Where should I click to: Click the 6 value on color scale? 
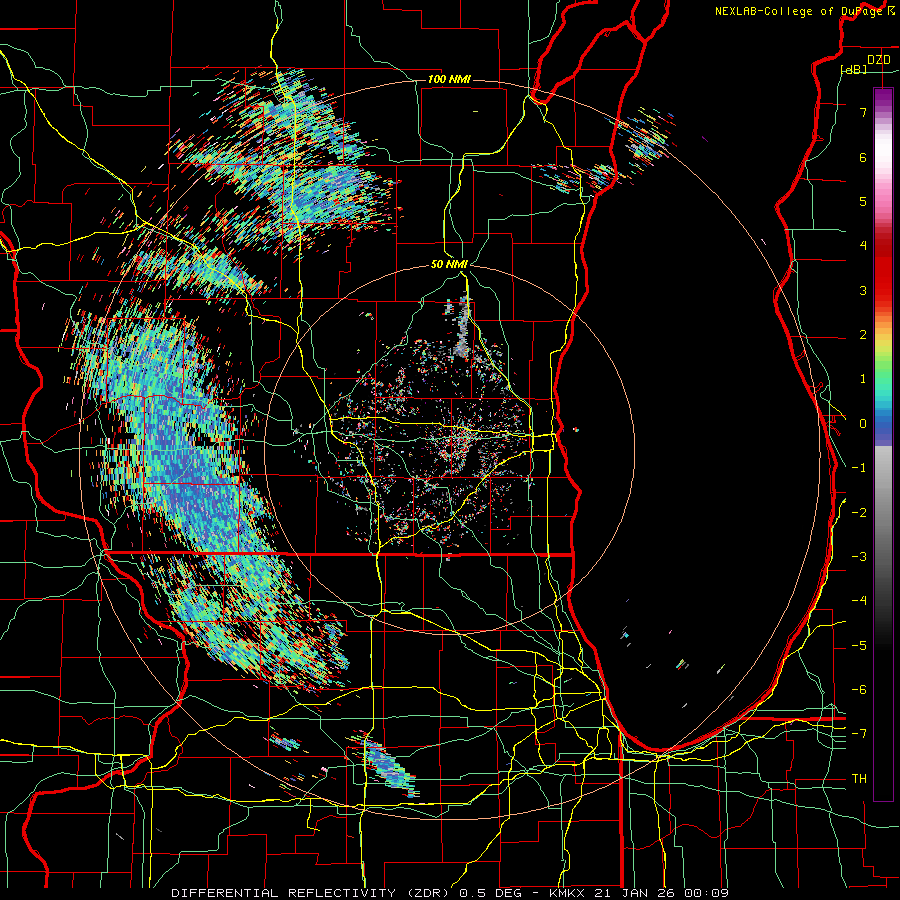tap(863, 157)
